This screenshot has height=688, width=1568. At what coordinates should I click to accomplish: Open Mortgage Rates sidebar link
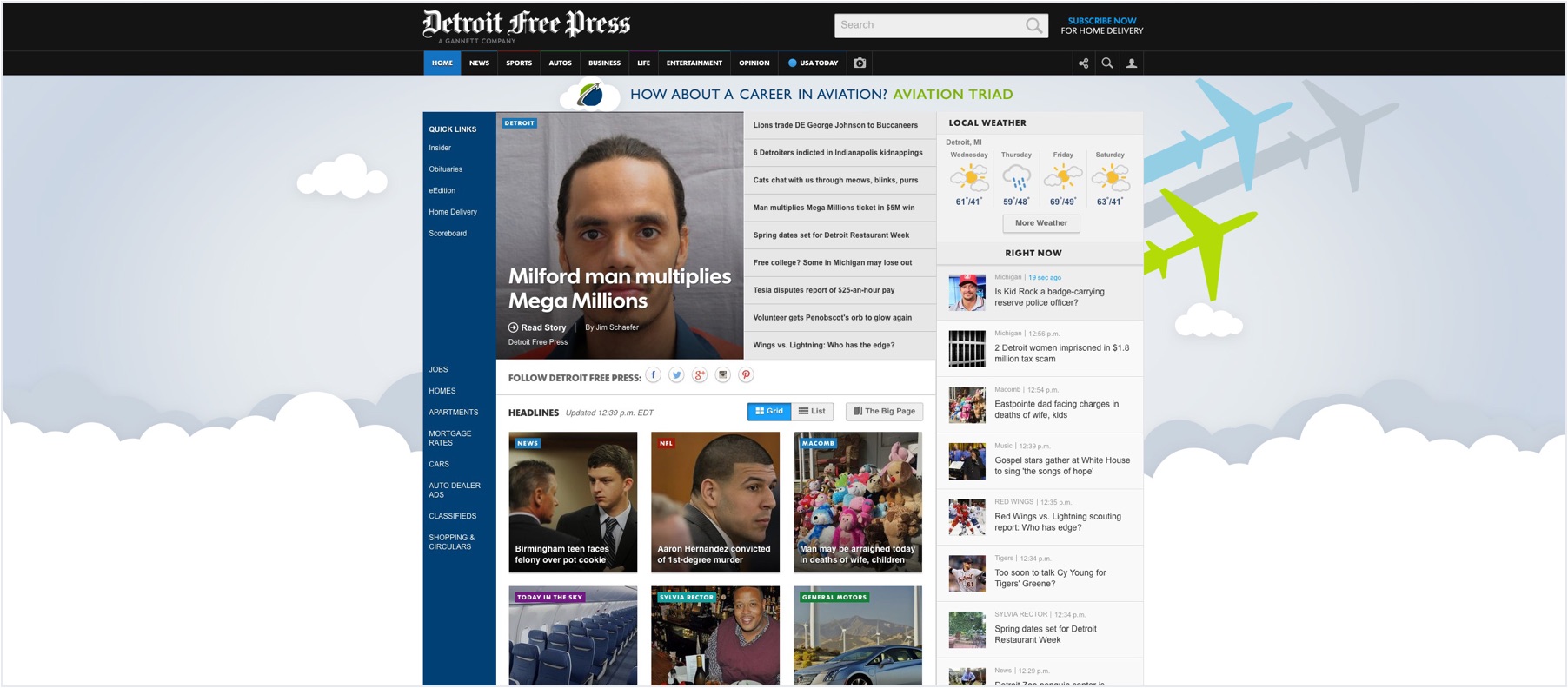[x=450, y=438]
